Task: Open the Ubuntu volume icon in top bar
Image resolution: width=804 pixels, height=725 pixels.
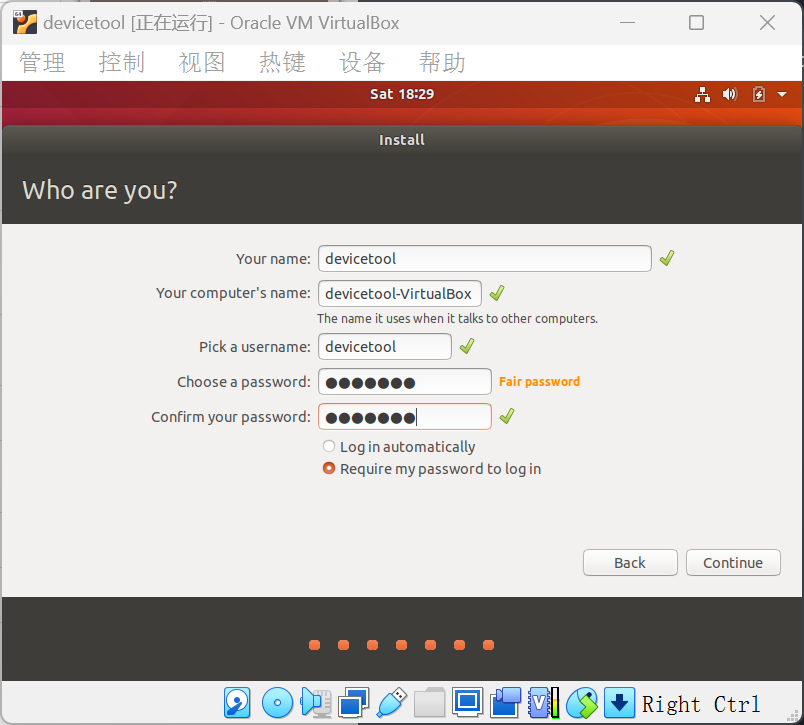Action: (730, 94)
